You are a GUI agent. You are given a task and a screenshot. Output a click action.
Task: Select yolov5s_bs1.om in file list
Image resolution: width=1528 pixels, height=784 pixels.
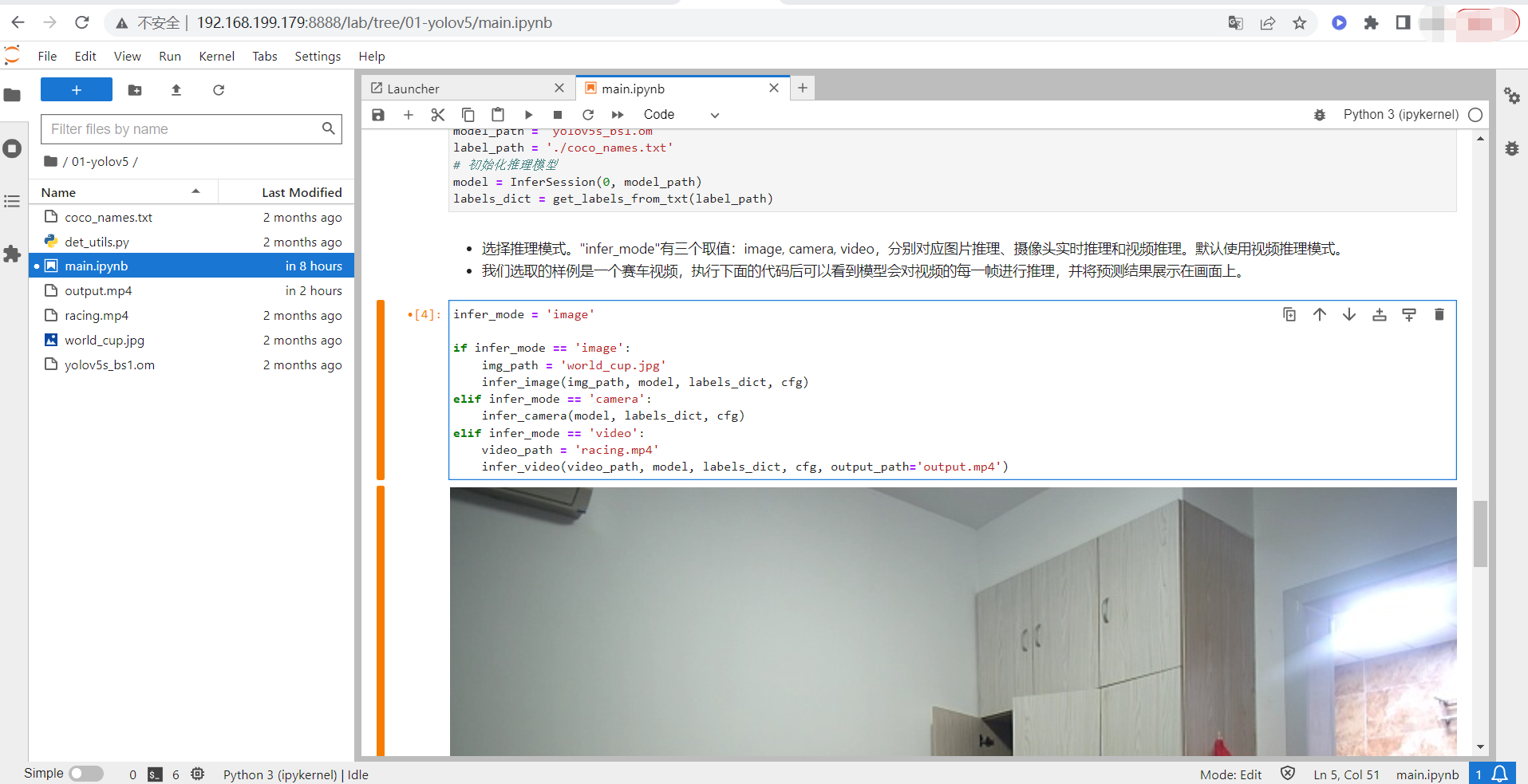click(191, 364)
